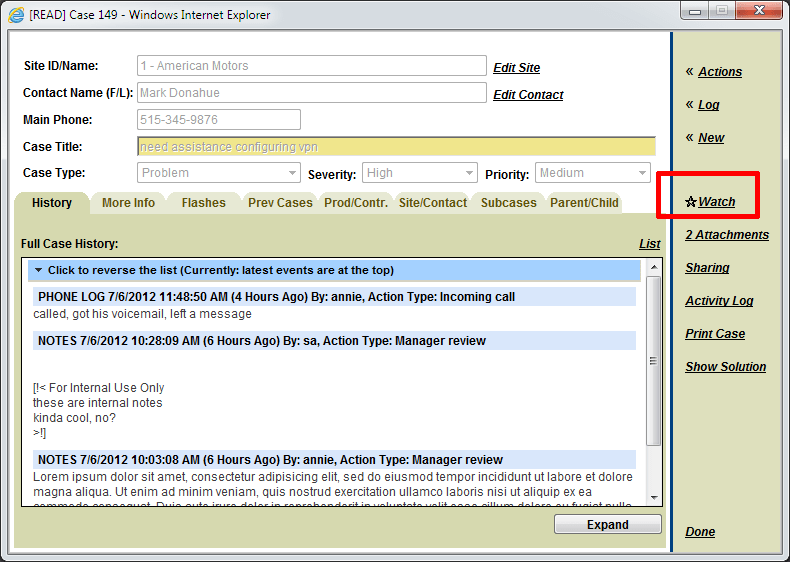
Task: Click the Edit Contact link
Action: 528,95
